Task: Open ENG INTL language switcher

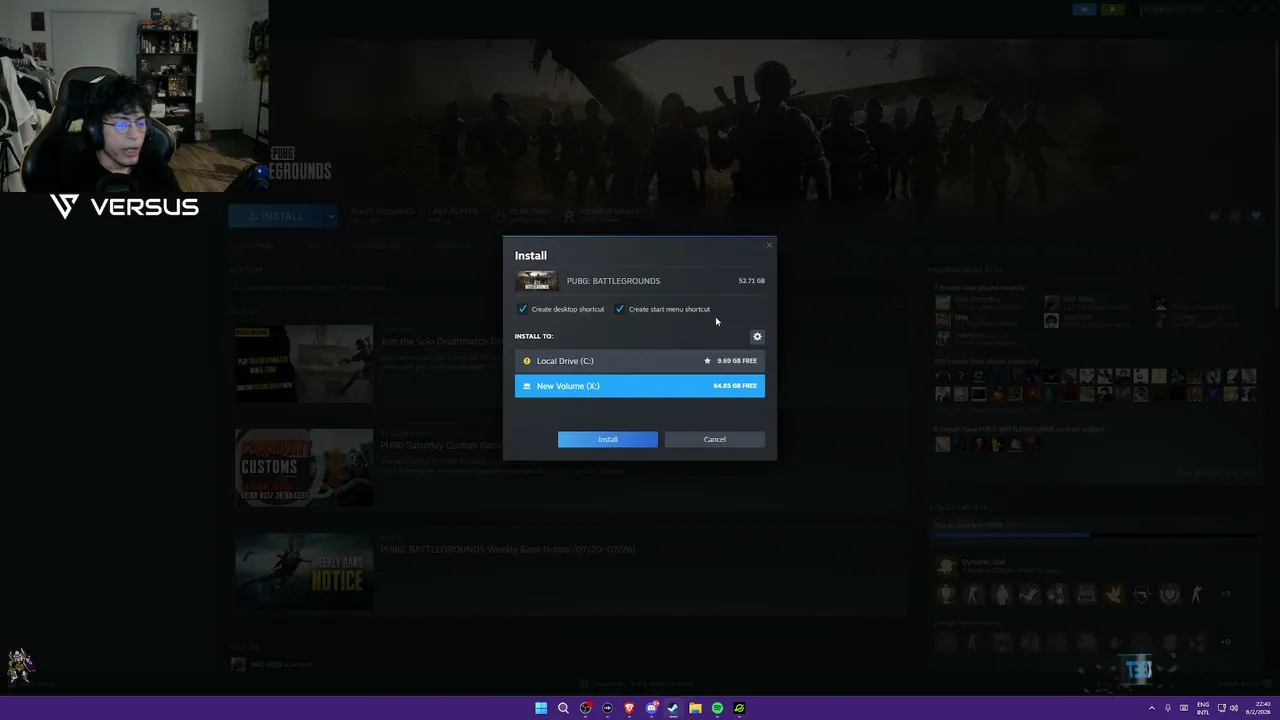Action: click(x=1203, y=708)
